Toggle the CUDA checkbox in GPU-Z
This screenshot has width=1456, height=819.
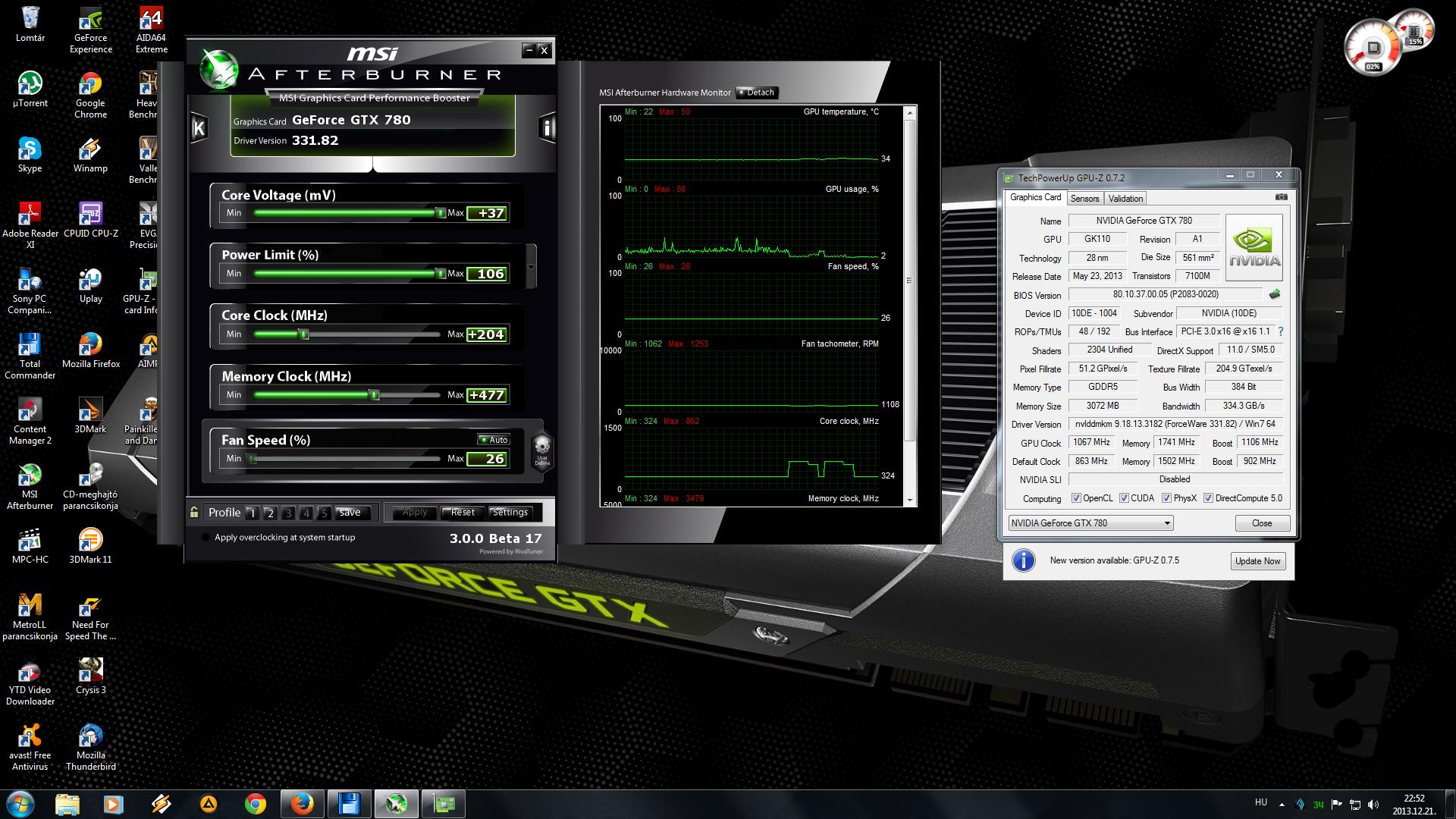click(x=1124, y=498)
